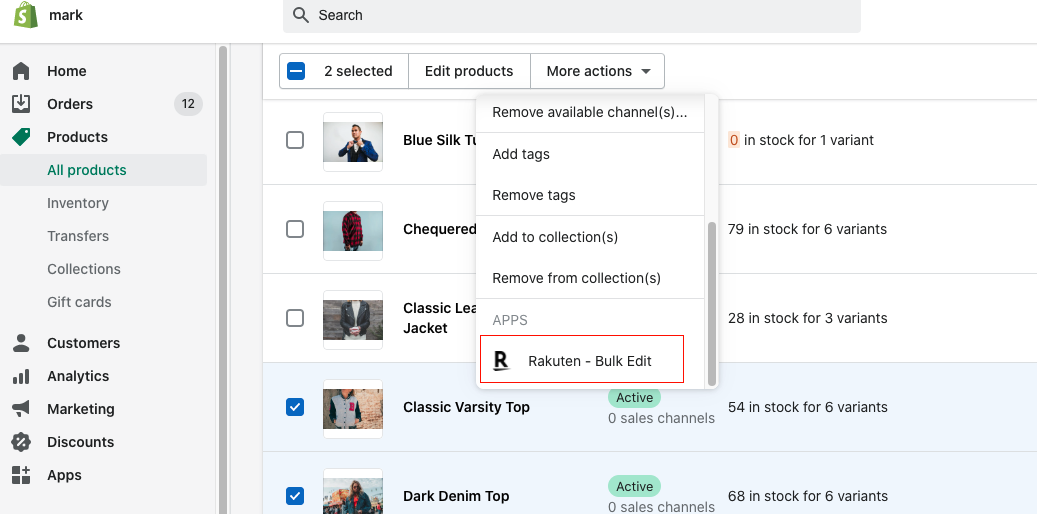Image resolution: width=1037 pixels, height=514 pixels.
Task: Select Rakuten - Bulk Edit app action
Action: (x=582, y=359)
